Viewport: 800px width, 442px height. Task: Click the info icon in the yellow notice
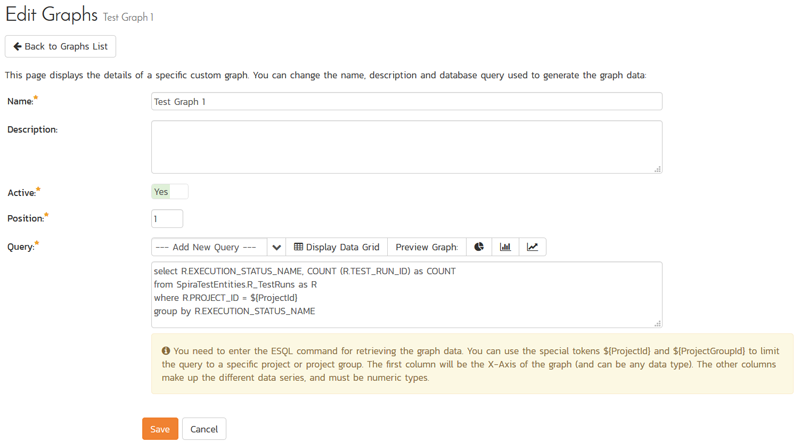tap(165, 352)
